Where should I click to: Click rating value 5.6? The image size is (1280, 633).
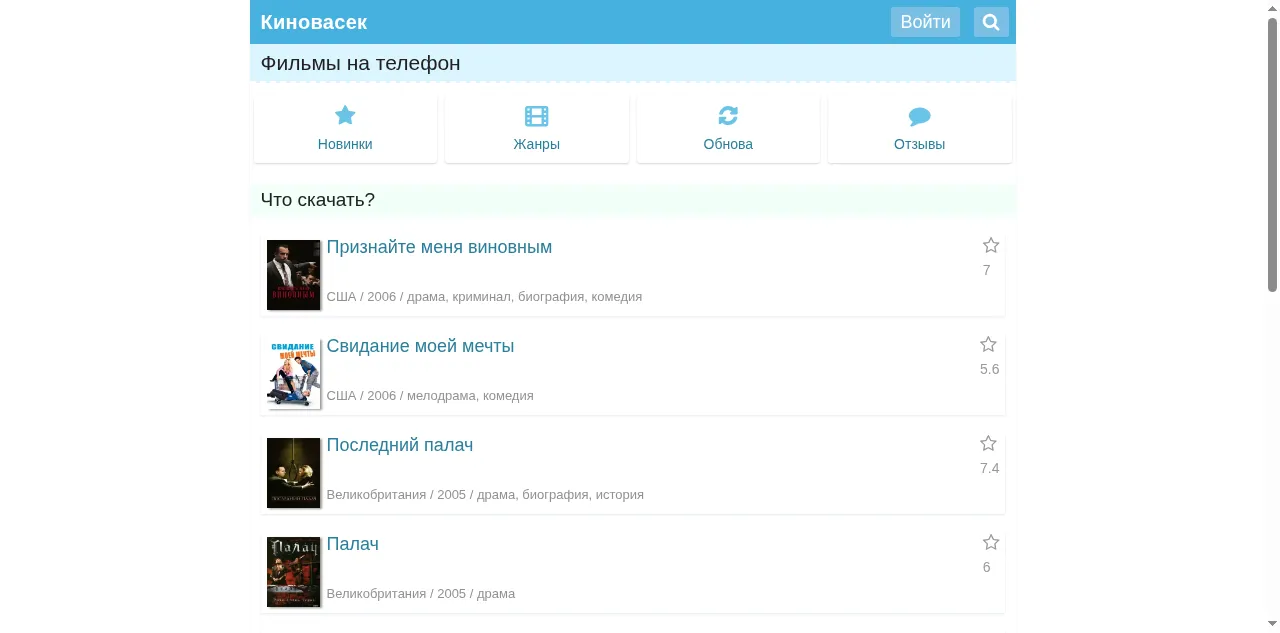989,369
